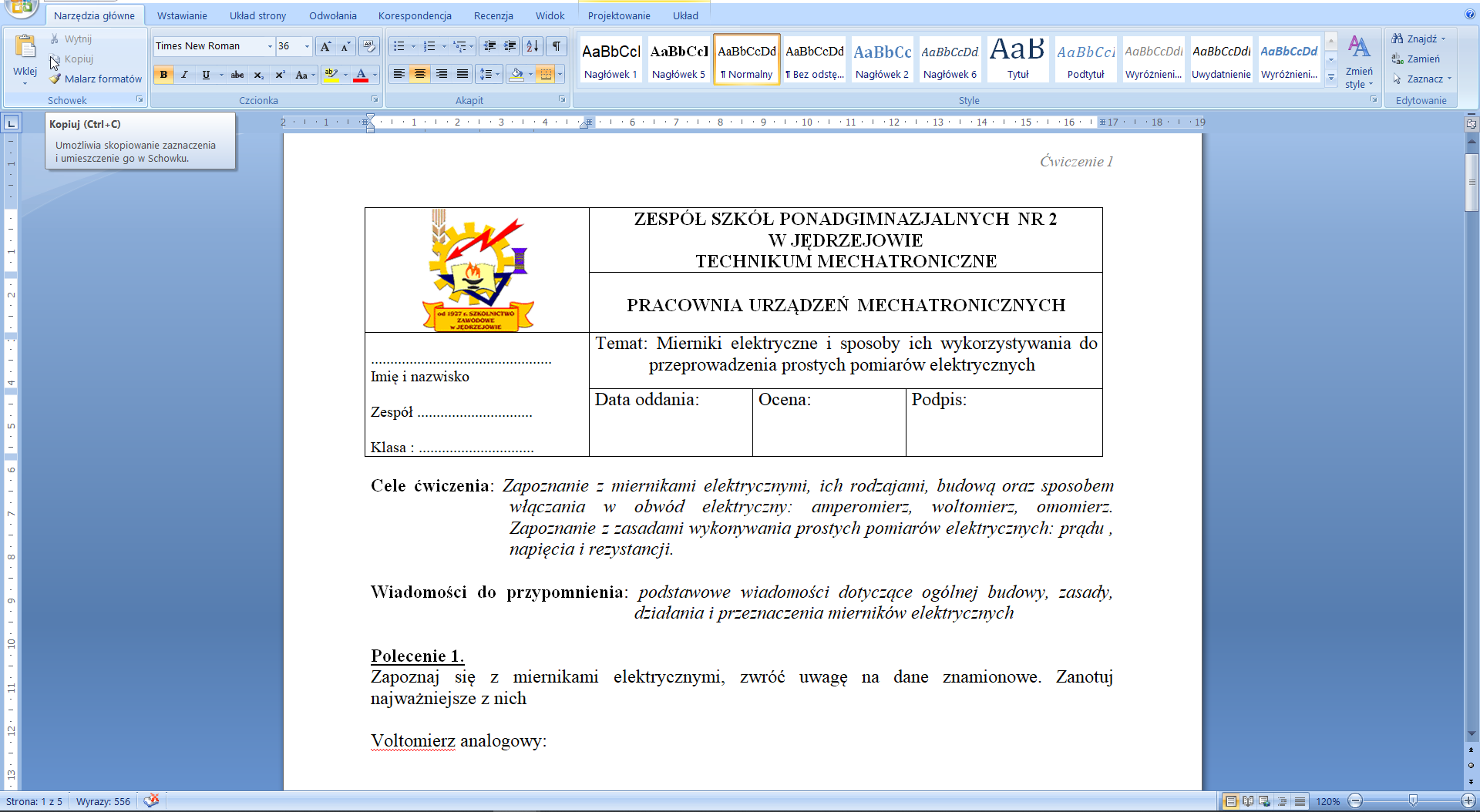Viewport: 1480px width, 812px height.
Task: Click the vertical scrollbar thumb
Action: pos(1472,182)
